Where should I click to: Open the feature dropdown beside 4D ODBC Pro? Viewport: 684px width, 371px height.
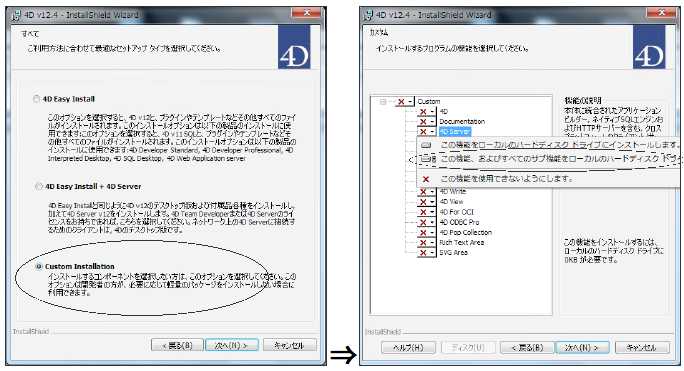[x=427, y=223]
